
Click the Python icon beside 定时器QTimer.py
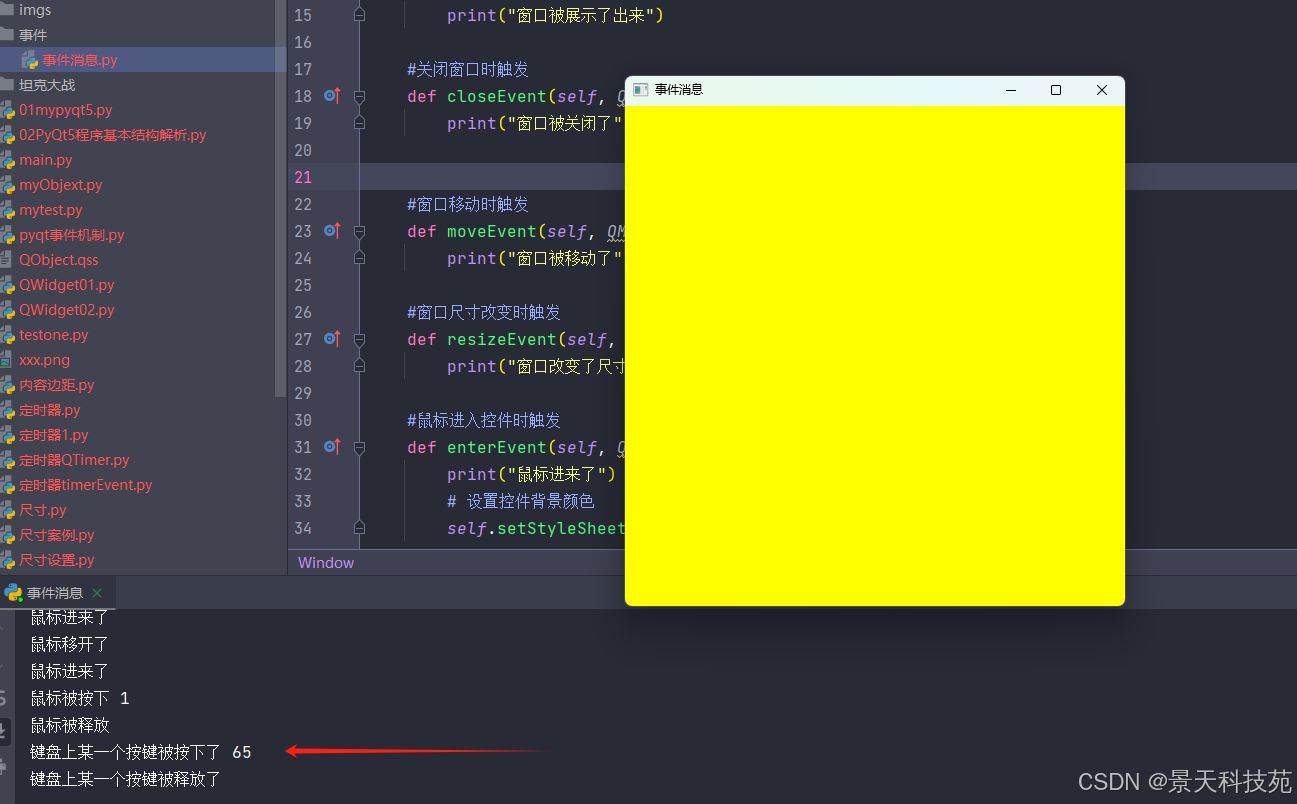(x=7, y=460)
